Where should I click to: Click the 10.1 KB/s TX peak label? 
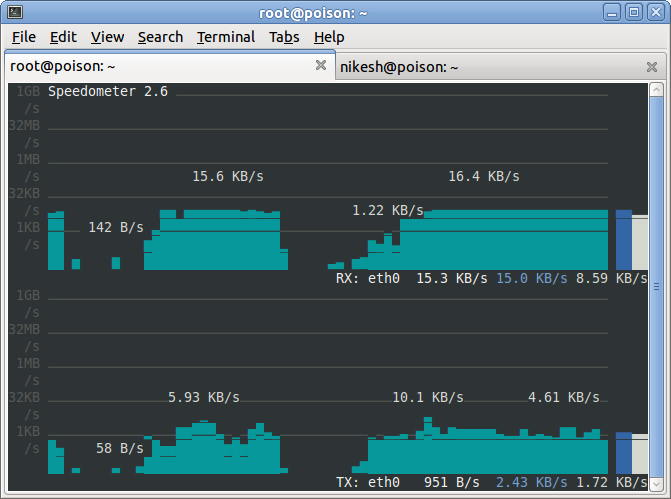pyautogui.click(x=428, y=398)
